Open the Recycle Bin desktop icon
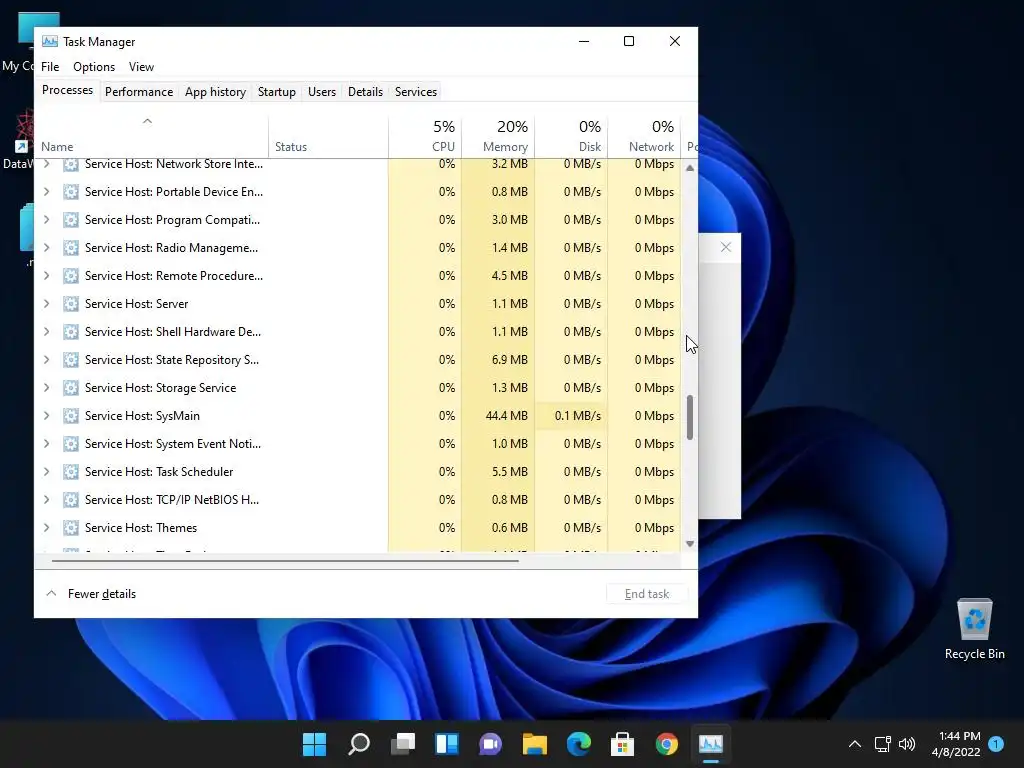 [x=974, y=629]
